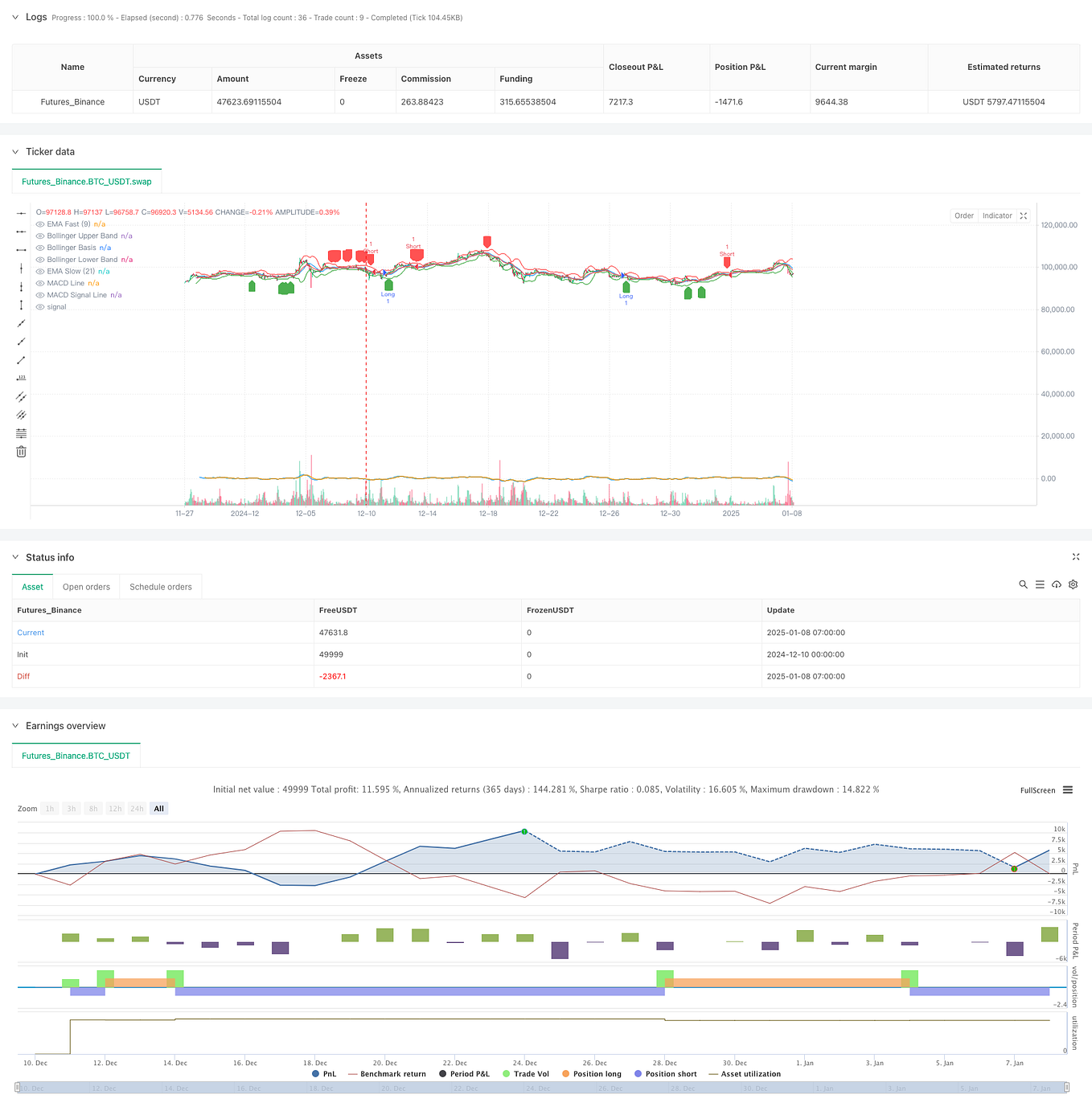Open the Current asset details link
The height and width of the screenshot is (1111, 1092).
coord(30,633)
